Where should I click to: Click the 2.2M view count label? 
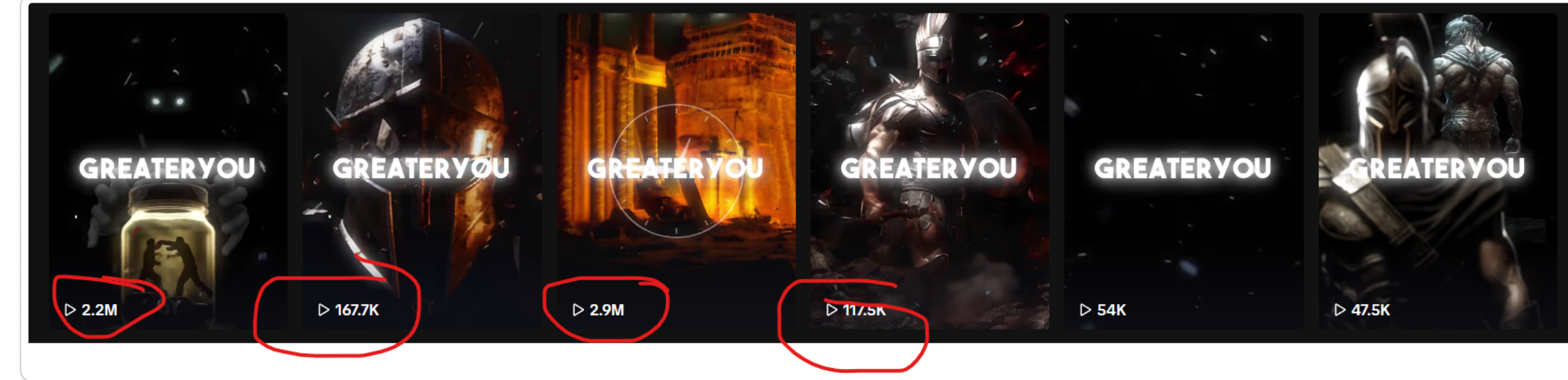tap(99, 310)
